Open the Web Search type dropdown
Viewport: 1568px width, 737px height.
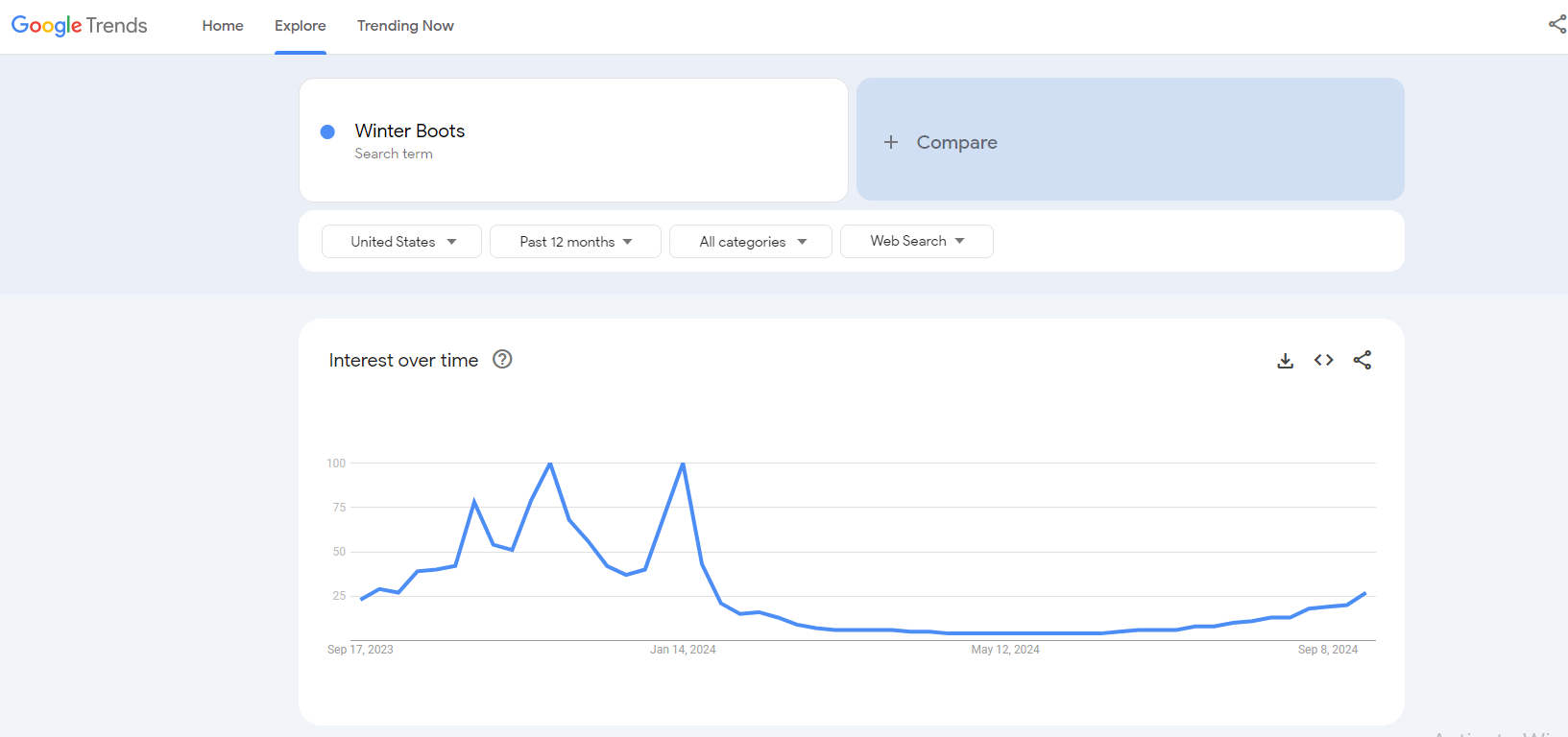[x=917, y=241]
